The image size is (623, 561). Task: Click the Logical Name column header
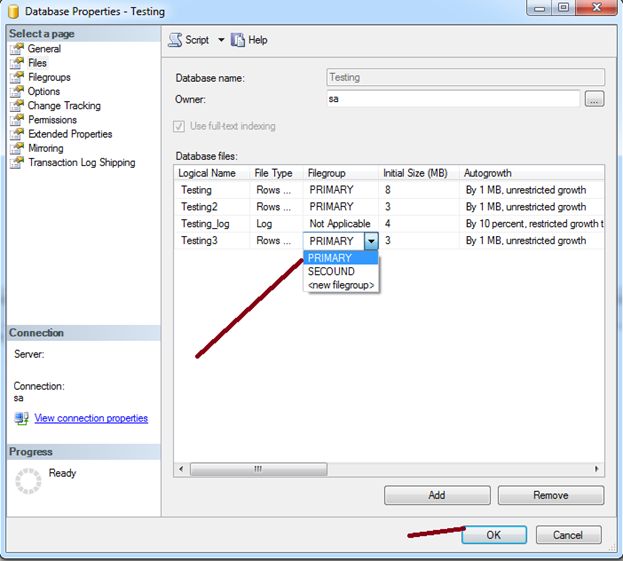click(212, 173)
